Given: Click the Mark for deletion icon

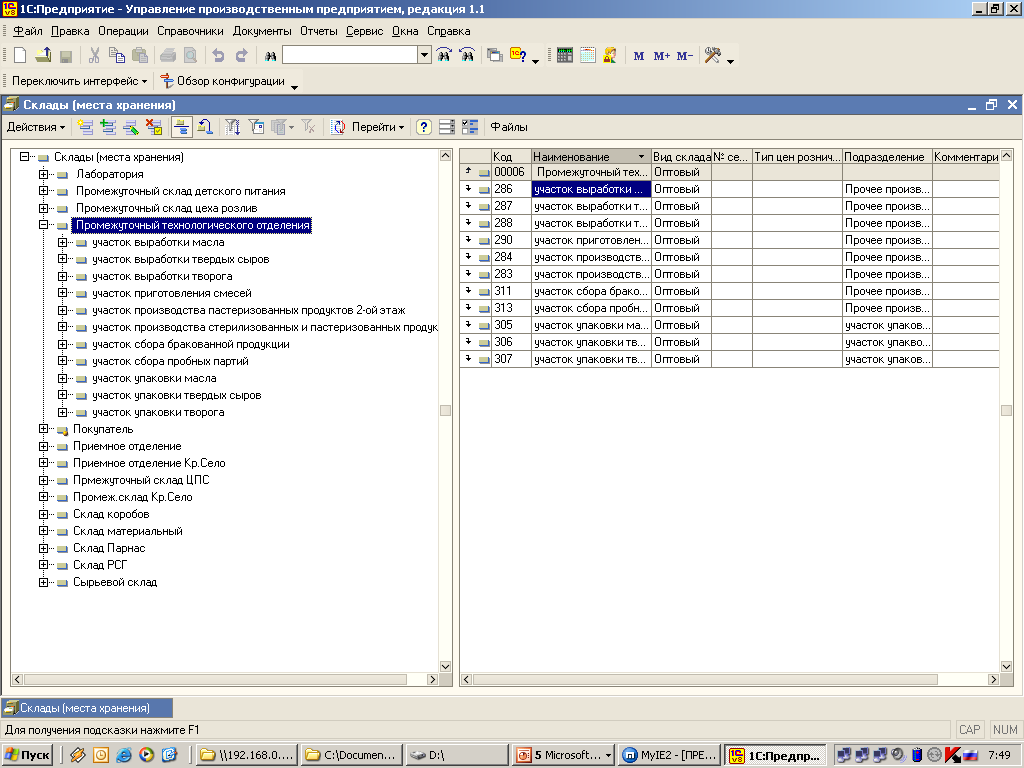Looking at the screenshot, I should click(x=153, y=127).
